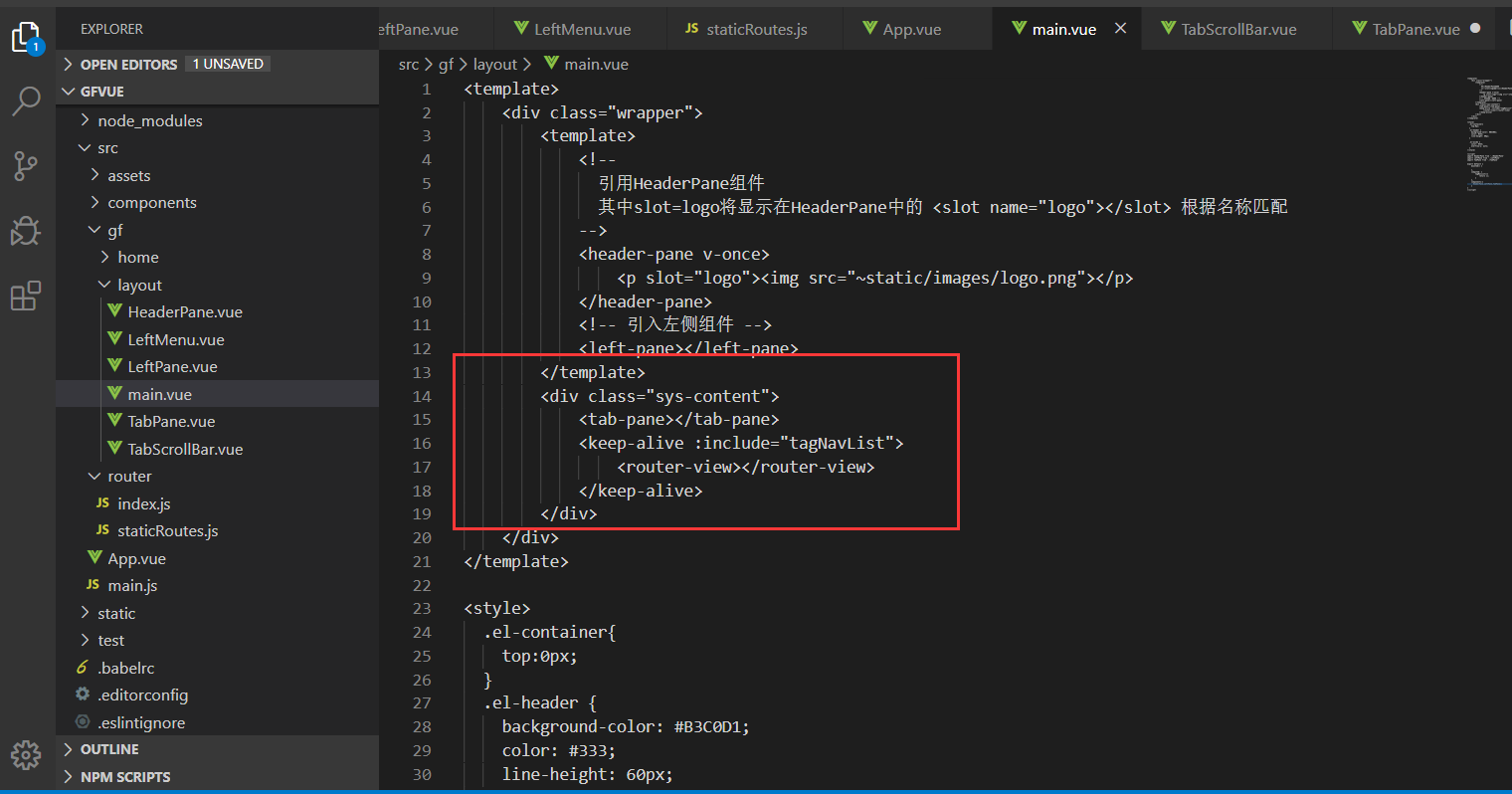Image resolution: width=1512 pixels, height=794 pixels.
Task: Click the icon beside .eslintignore
Action: click(x=83, y=722)
